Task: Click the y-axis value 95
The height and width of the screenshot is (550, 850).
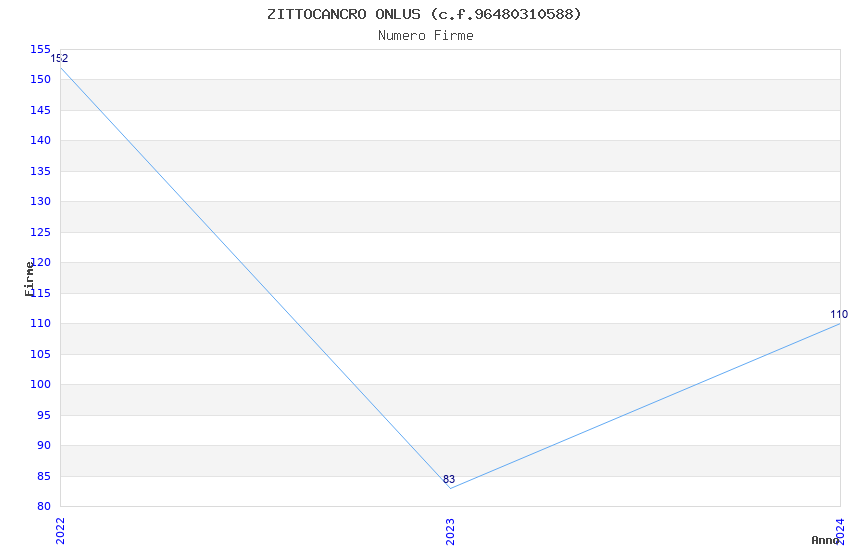Action: pyautogui.click(x=43, y=415)
